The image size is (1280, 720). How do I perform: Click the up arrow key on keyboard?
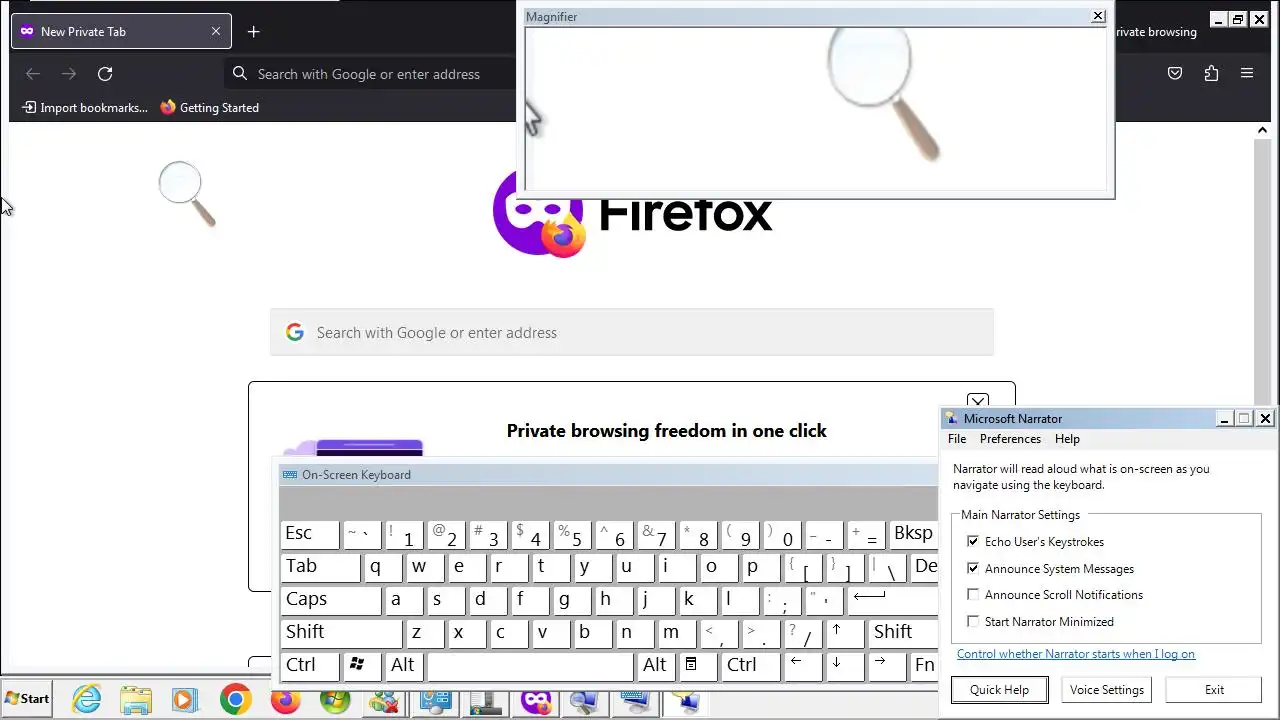pyautogui.click(x=845, y=634)
